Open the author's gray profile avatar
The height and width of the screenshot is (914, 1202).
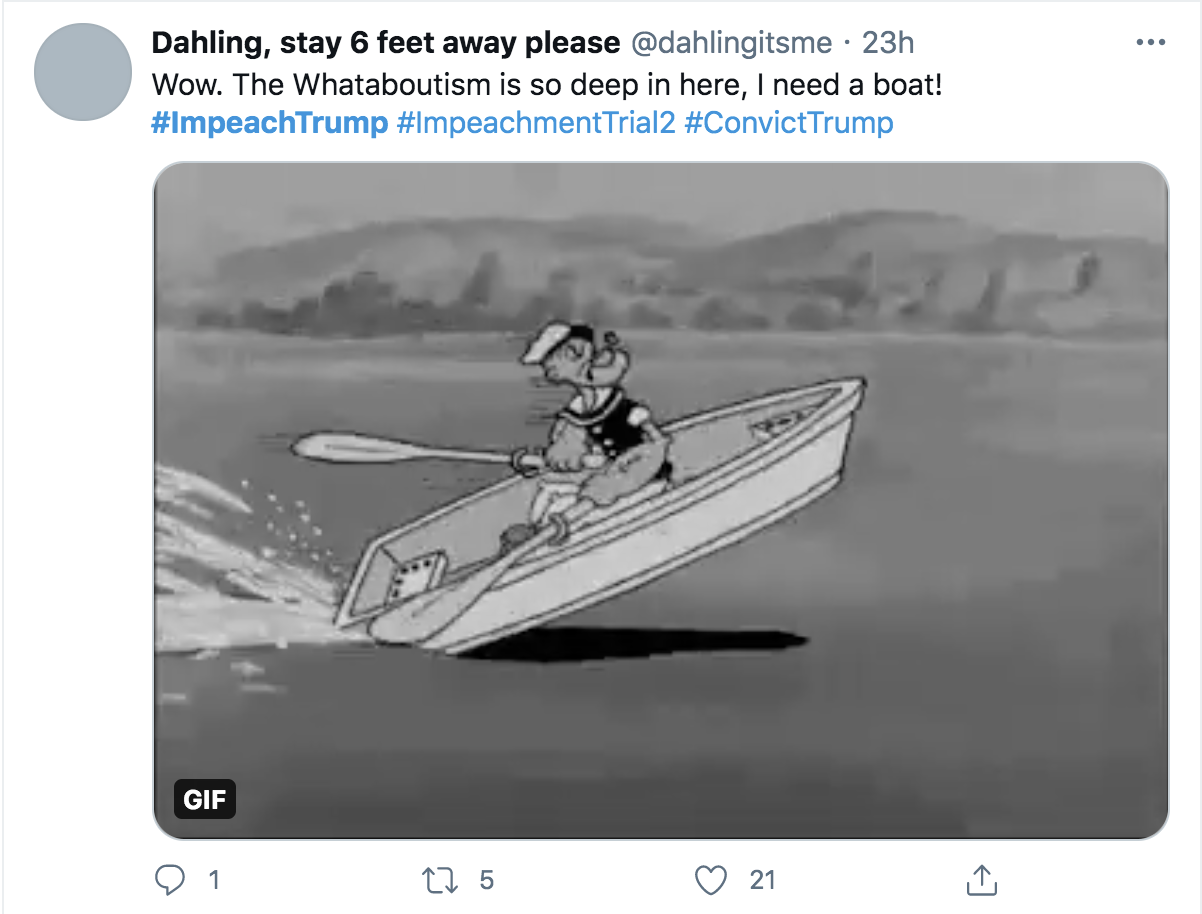point(83,71)
